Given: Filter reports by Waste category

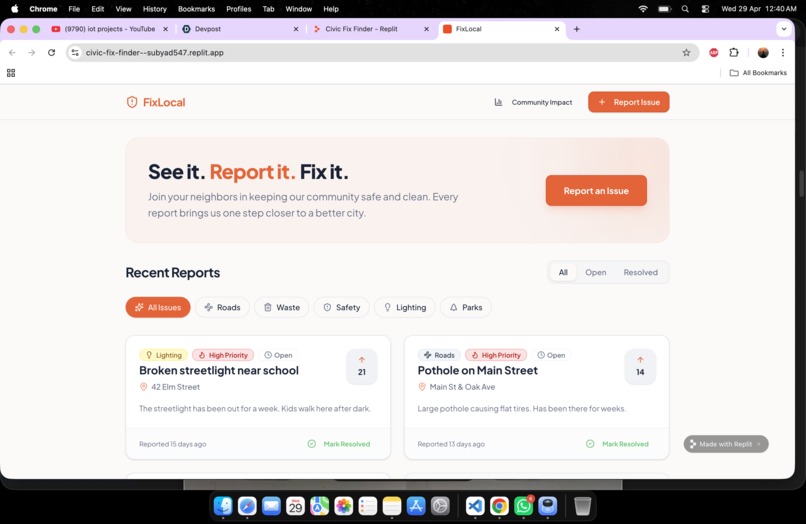Looking at the screenshot, I should (x=282, y=308).
